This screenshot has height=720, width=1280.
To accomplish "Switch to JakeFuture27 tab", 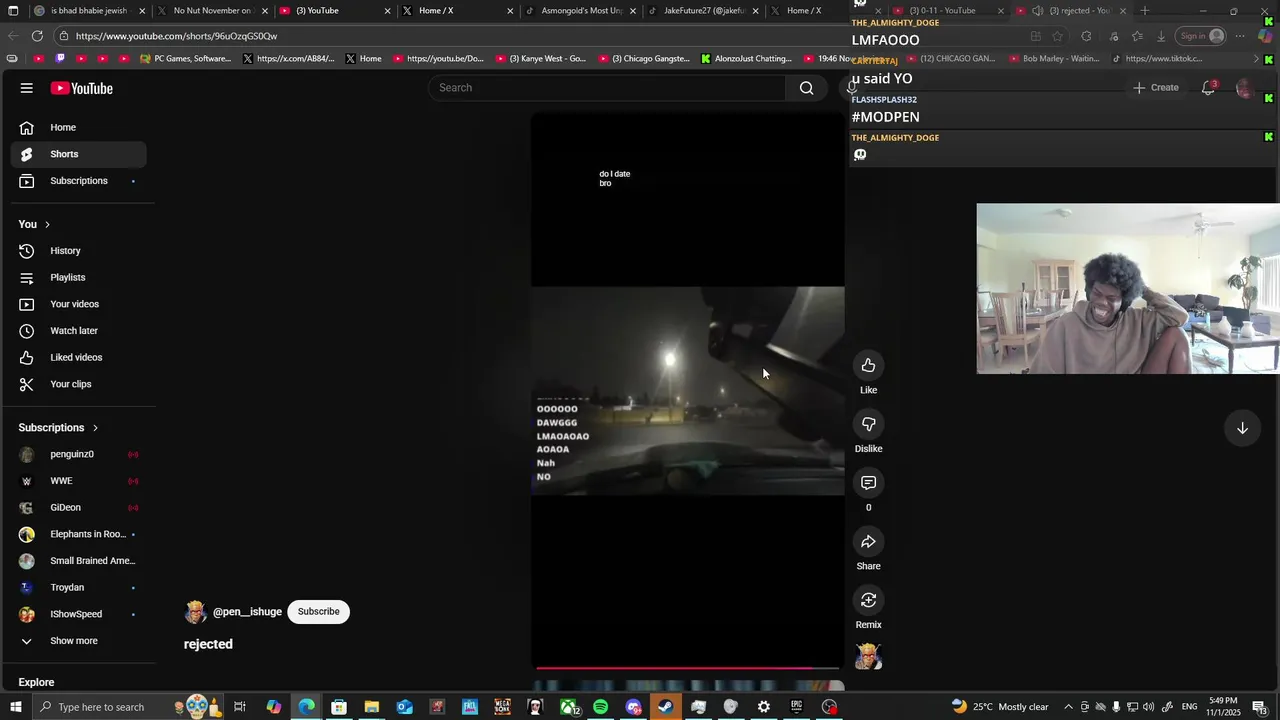I will tap(703, 11).
